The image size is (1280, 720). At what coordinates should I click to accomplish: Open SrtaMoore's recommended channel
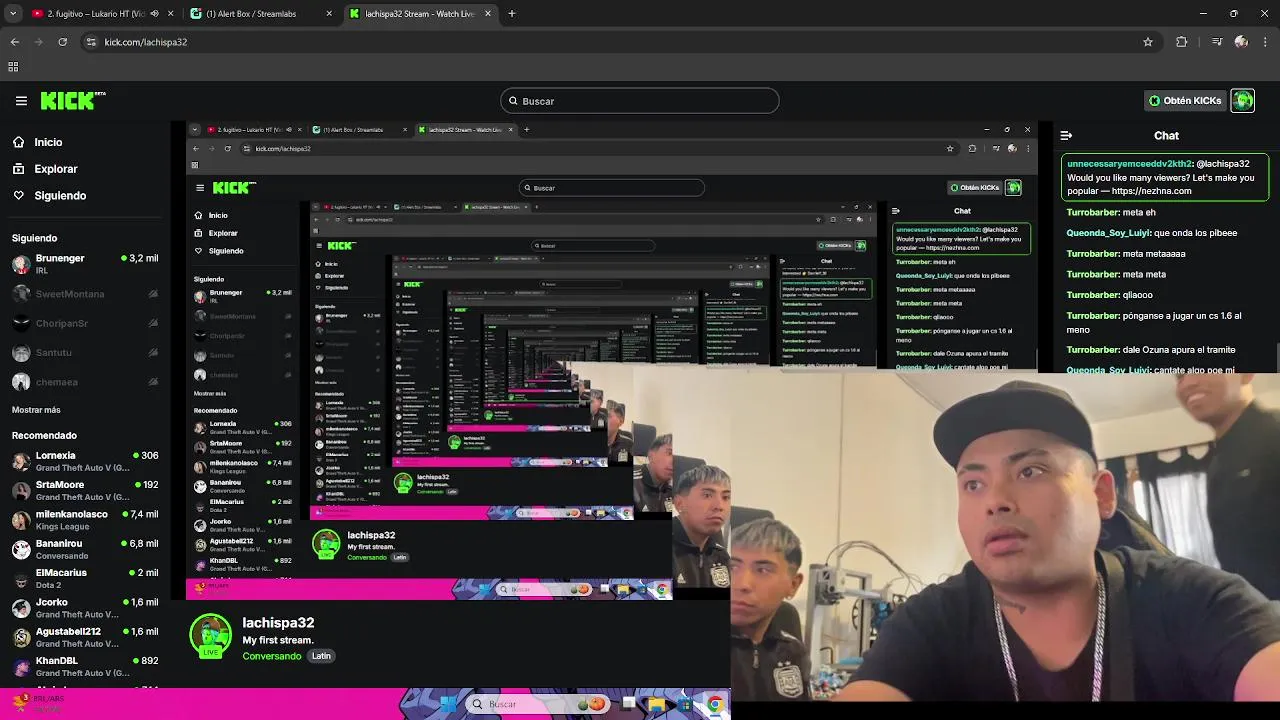click(x=85, y=490)
